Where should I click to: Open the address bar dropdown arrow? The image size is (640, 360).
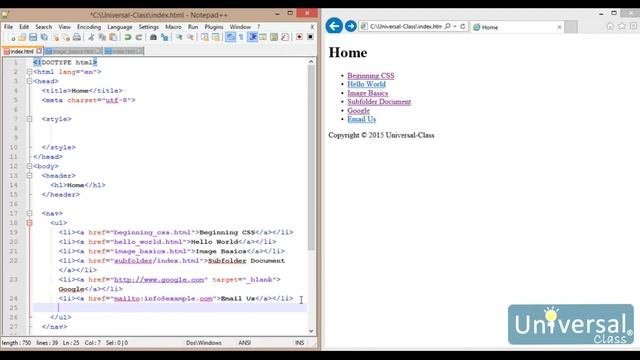pos(455,26)
